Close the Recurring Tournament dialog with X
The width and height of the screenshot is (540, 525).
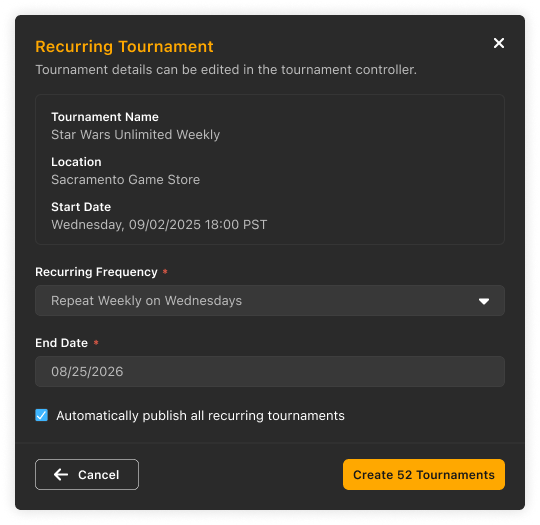[498, 43]
